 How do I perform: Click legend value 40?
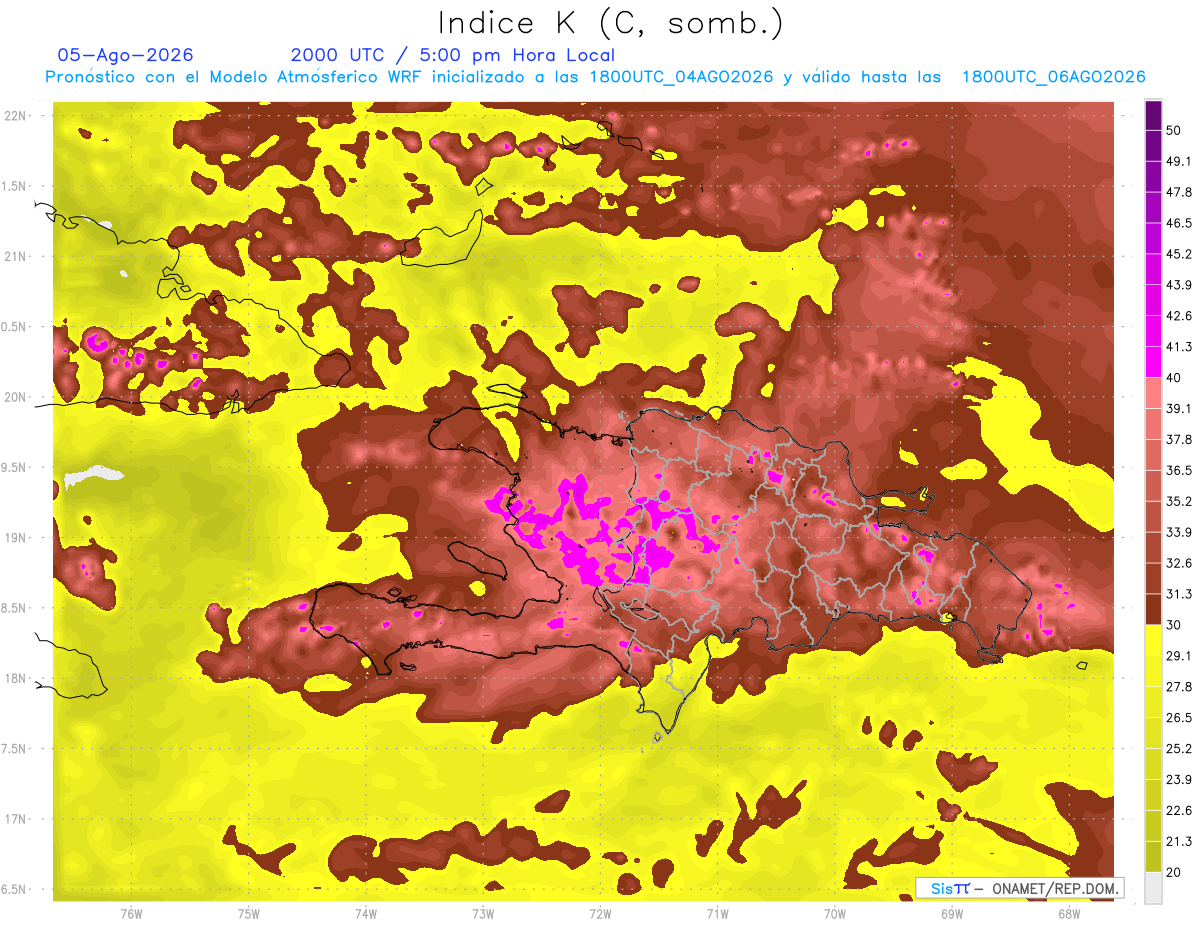1175,378
